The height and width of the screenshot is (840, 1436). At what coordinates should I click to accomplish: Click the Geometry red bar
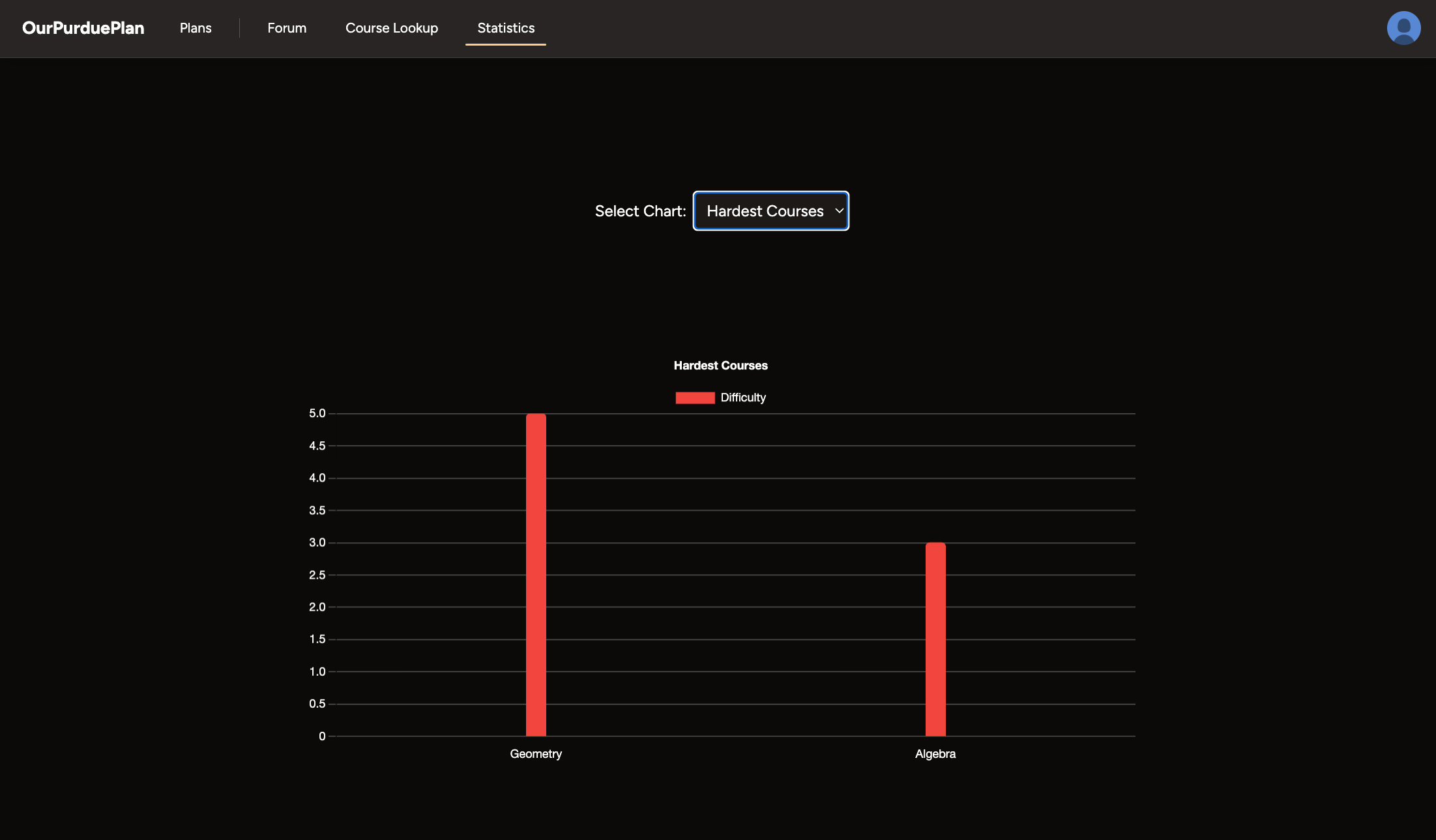[x=536, y=575]
